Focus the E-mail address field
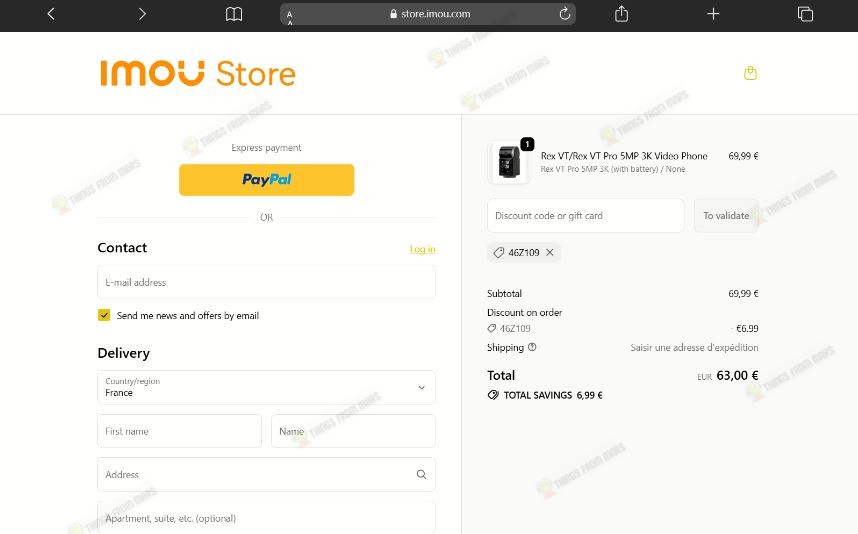Screen dimensions: 858x534 (x=266, y=282)
